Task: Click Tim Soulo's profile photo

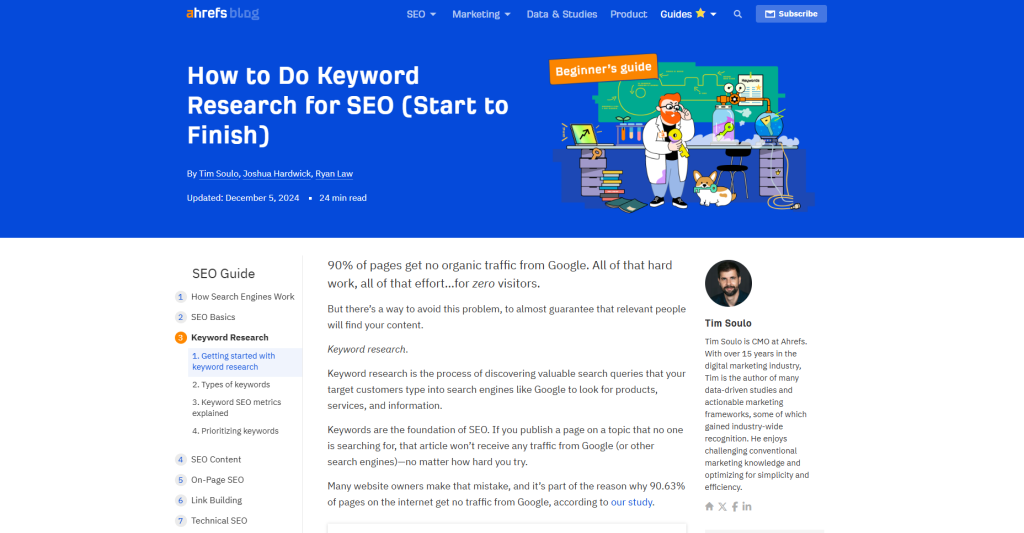Action: [x=728, y=283]
